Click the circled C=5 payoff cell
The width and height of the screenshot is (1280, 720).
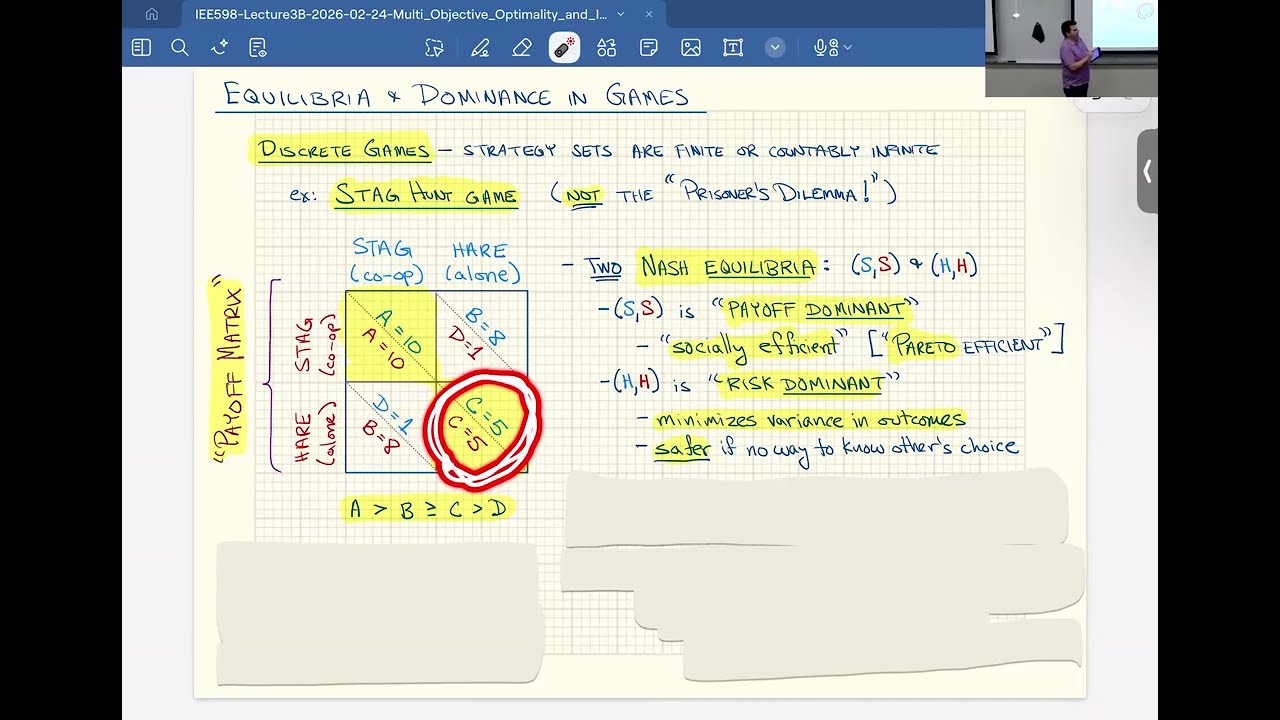click(483, 427)
